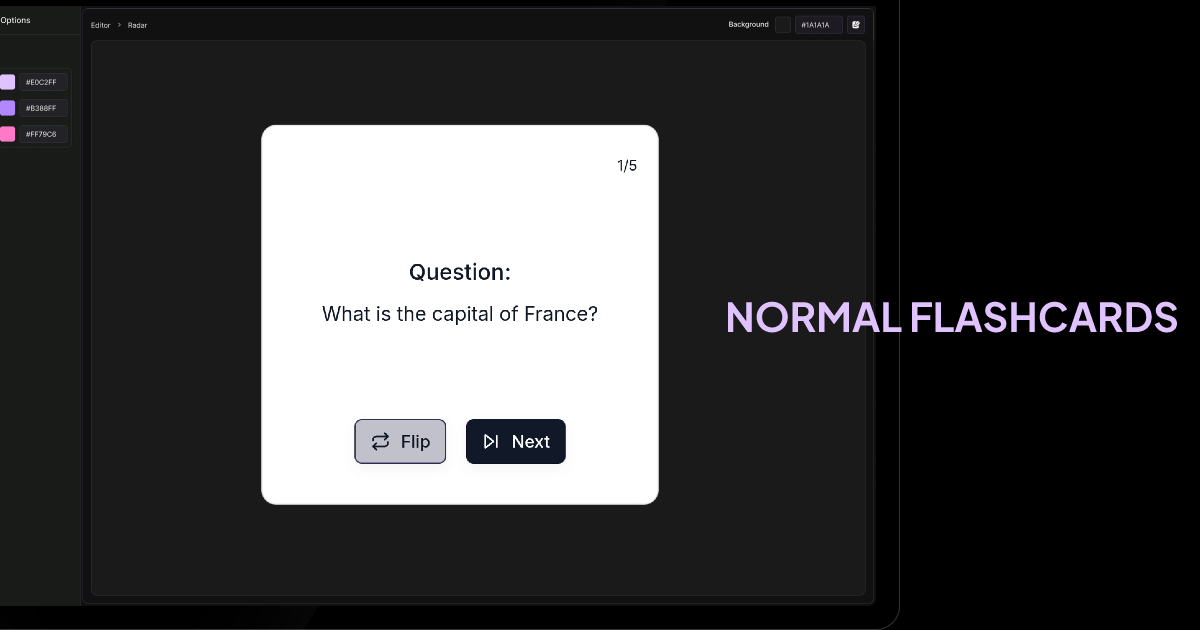1200x630 pixels.
Task: Click the Options panel header
Action: click(14, 19)
